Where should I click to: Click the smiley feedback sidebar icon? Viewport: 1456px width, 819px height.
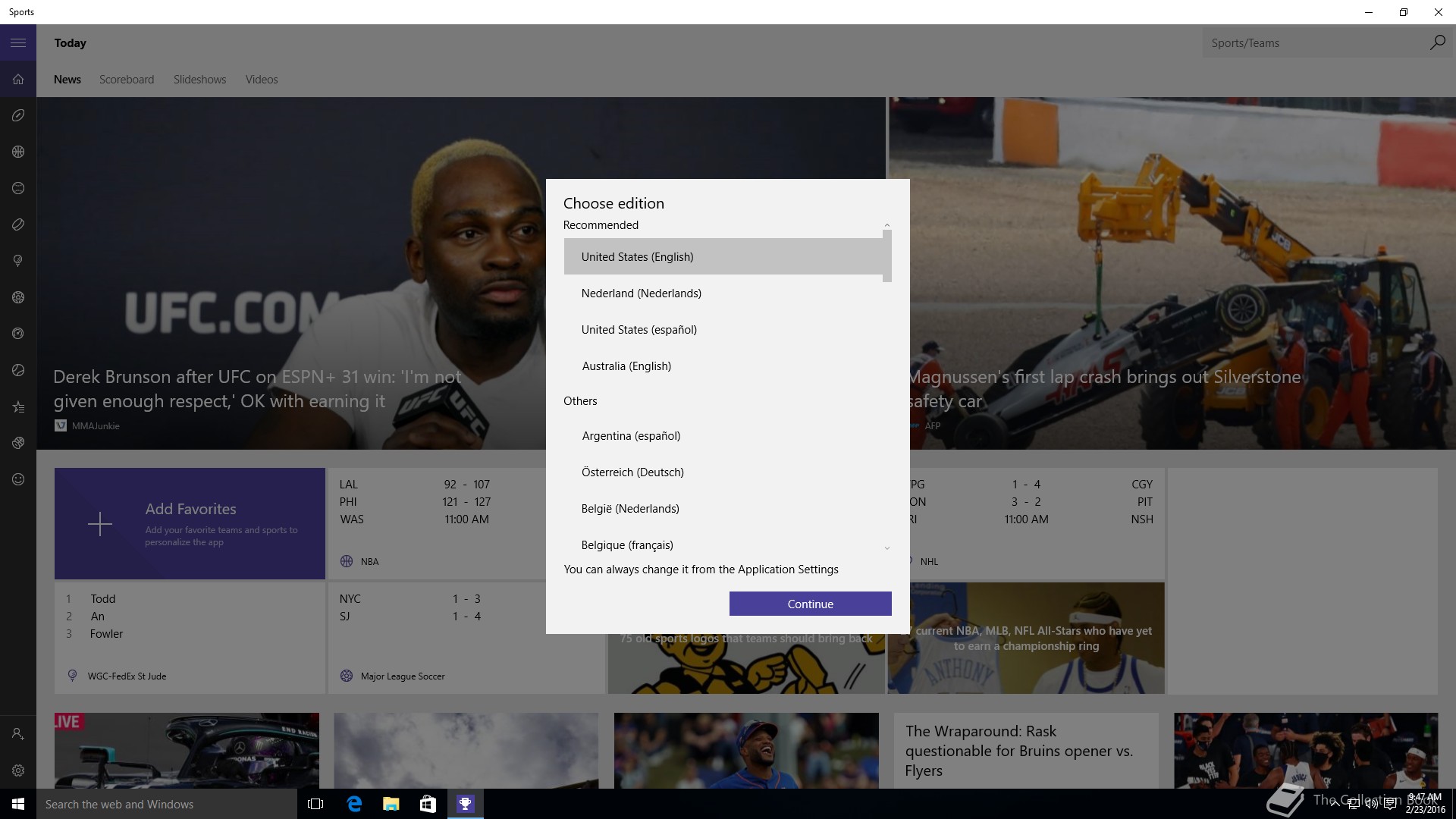pos(18,479)
